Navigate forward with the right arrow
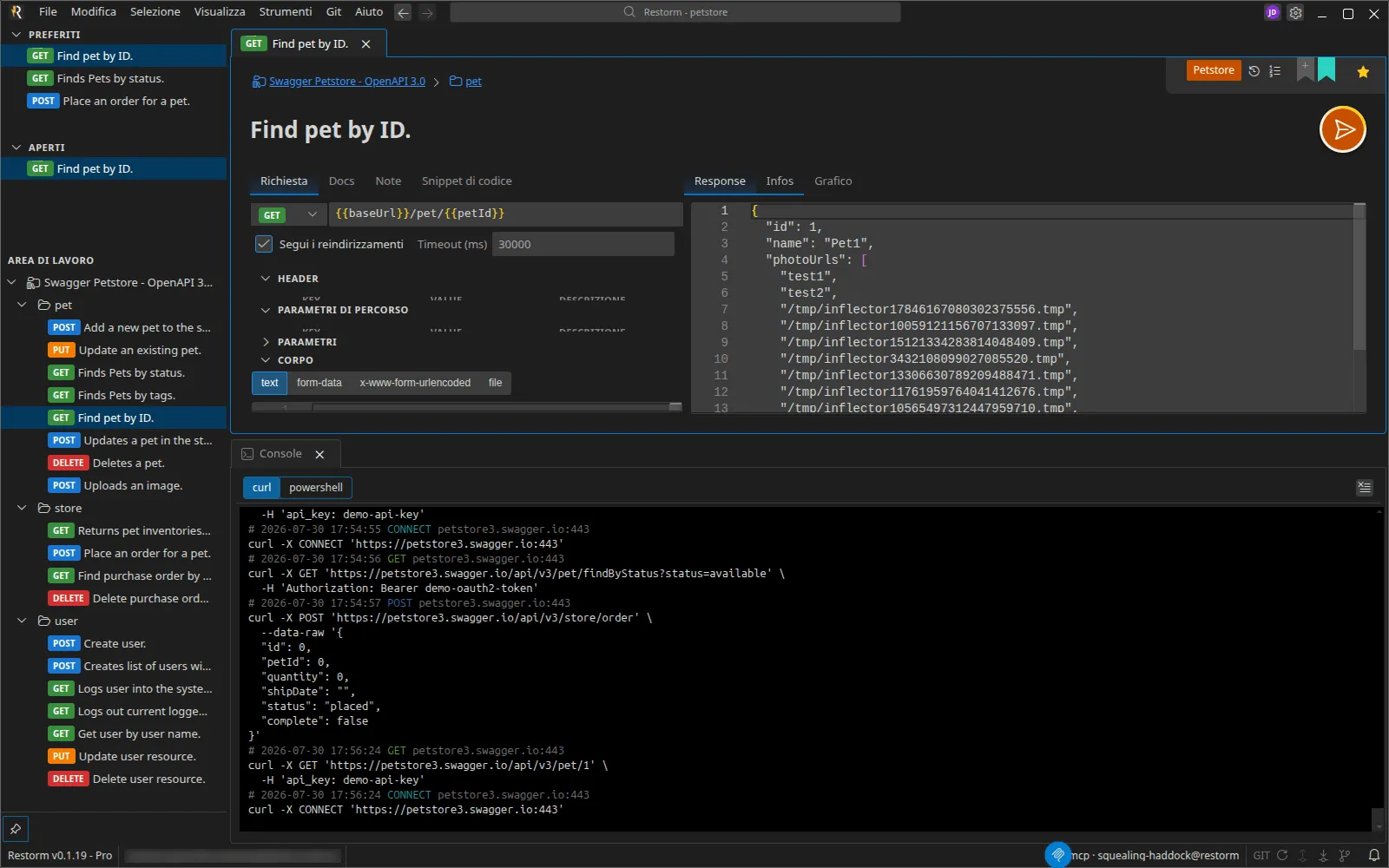This screenshot has height=868, width=1389. pos(427,12)
